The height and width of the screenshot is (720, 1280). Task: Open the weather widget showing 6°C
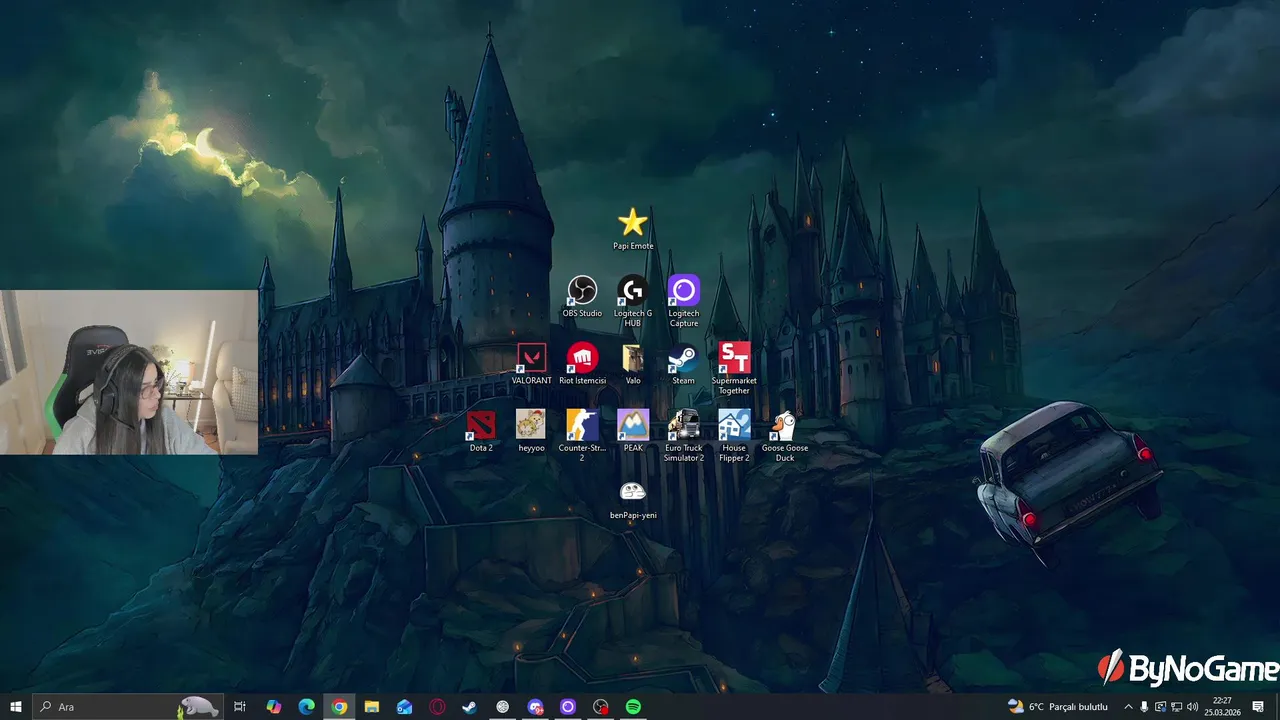pos(1058,707)
